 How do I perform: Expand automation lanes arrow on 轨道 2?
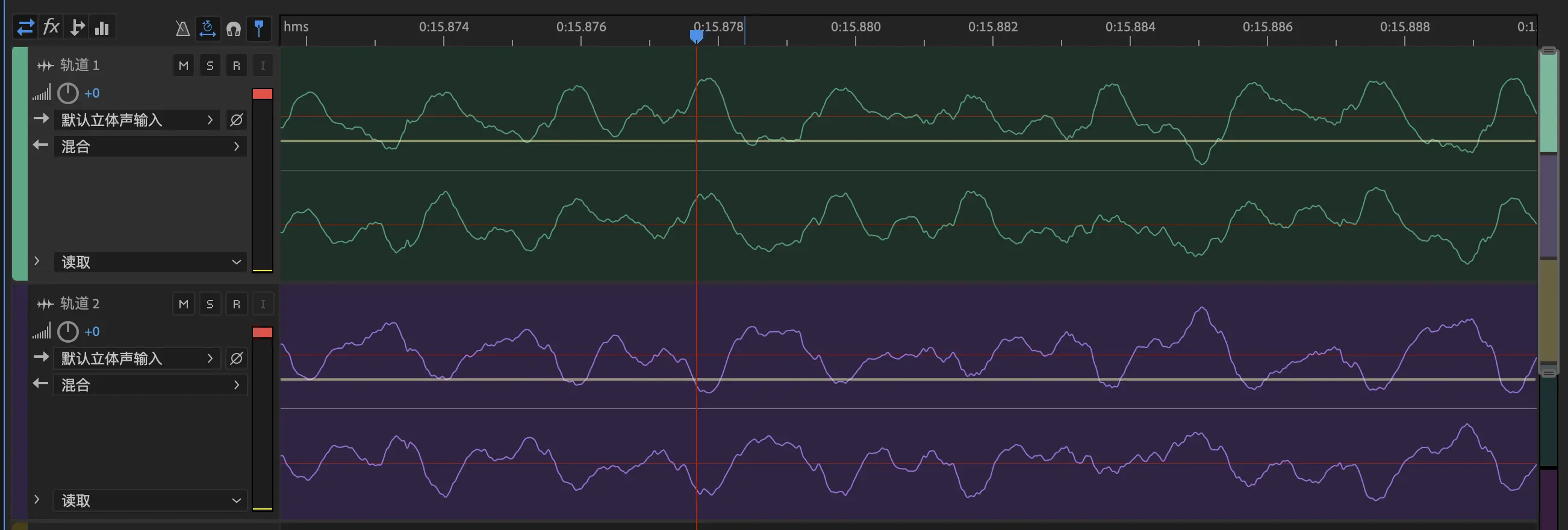click(37, 499)
